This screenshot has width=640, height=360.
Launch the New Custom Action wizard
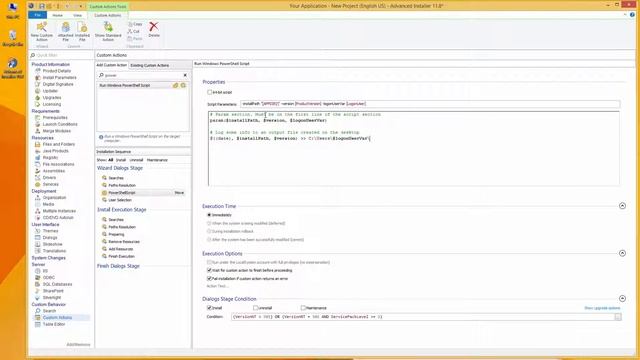42,32
